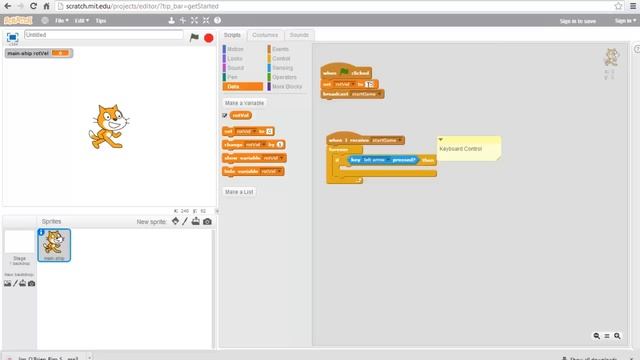Open variable dropdown in set rotVel script block
The width and height of the screenshot is (640, 360).
353,84
